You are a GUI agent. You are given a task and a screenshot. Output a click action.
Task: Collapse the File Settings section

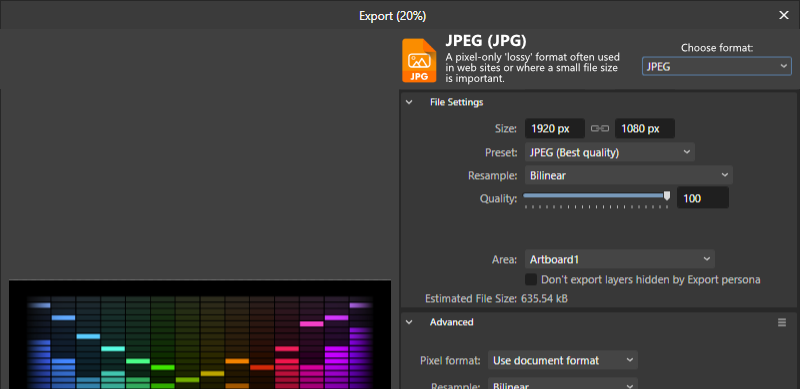[x=409, y=102]
